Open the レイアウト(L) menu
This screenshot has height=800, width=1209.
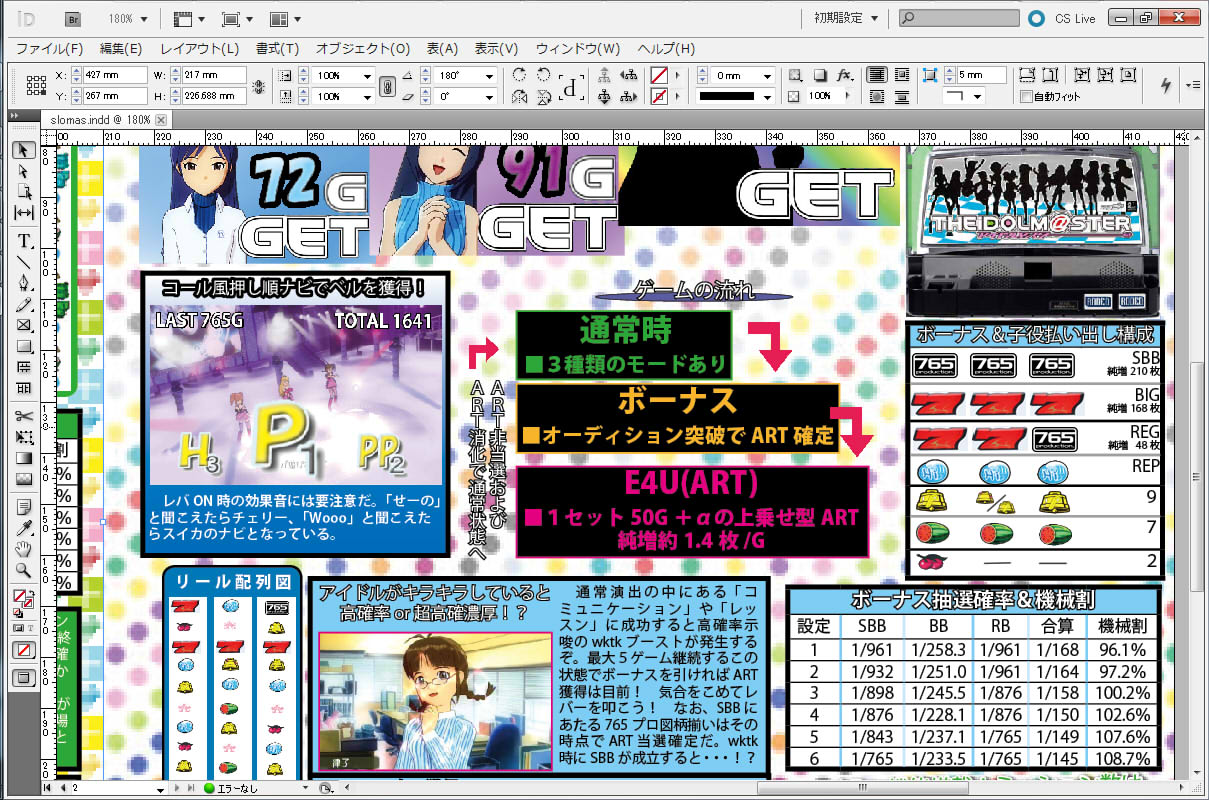coord(200,49)
